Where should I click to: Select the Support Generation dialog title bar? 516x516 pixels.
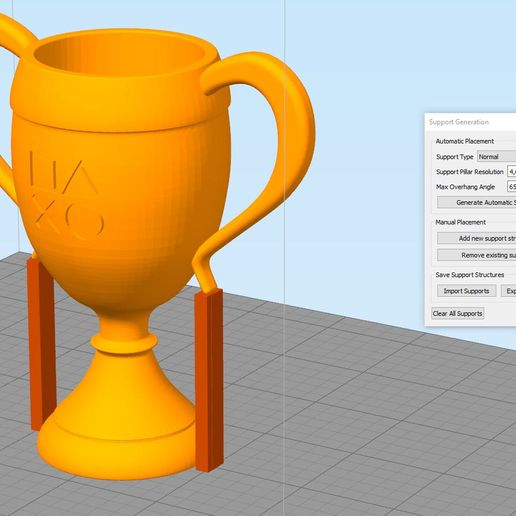[x=470, y=122]
